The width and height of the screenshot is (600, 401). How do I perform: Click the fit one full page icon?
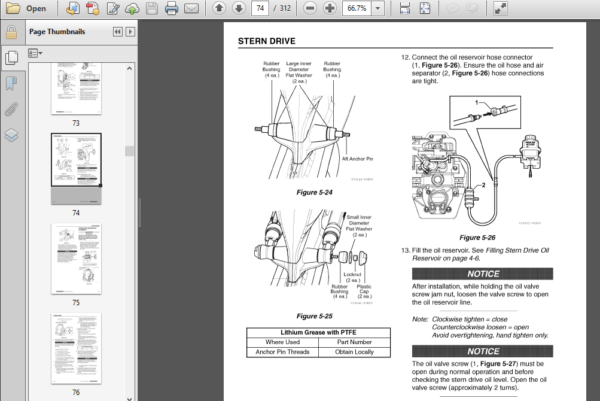[x=425, y=8]
